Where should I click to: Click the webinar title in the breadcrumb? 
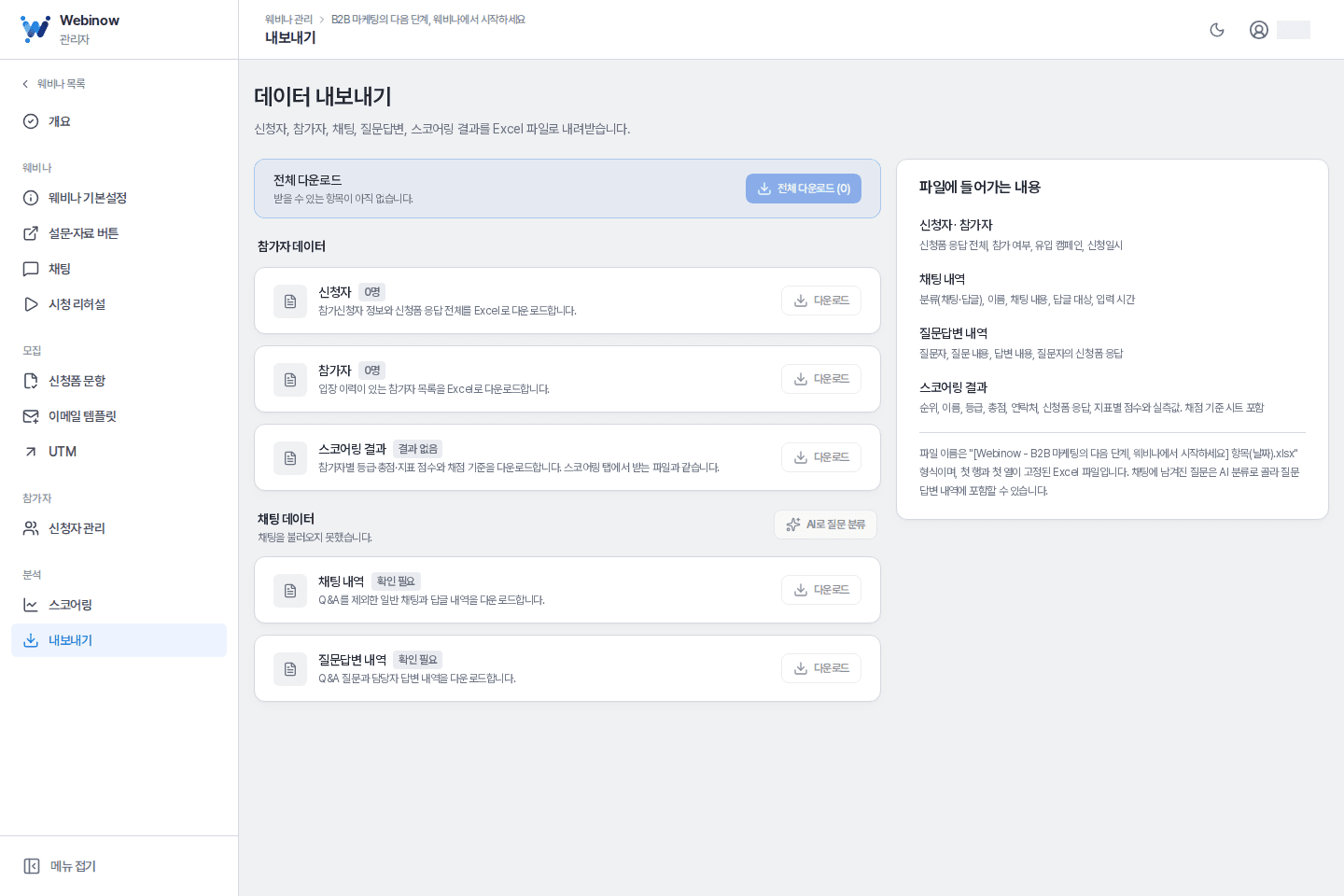pyautogui.click(x=428, y=20)
